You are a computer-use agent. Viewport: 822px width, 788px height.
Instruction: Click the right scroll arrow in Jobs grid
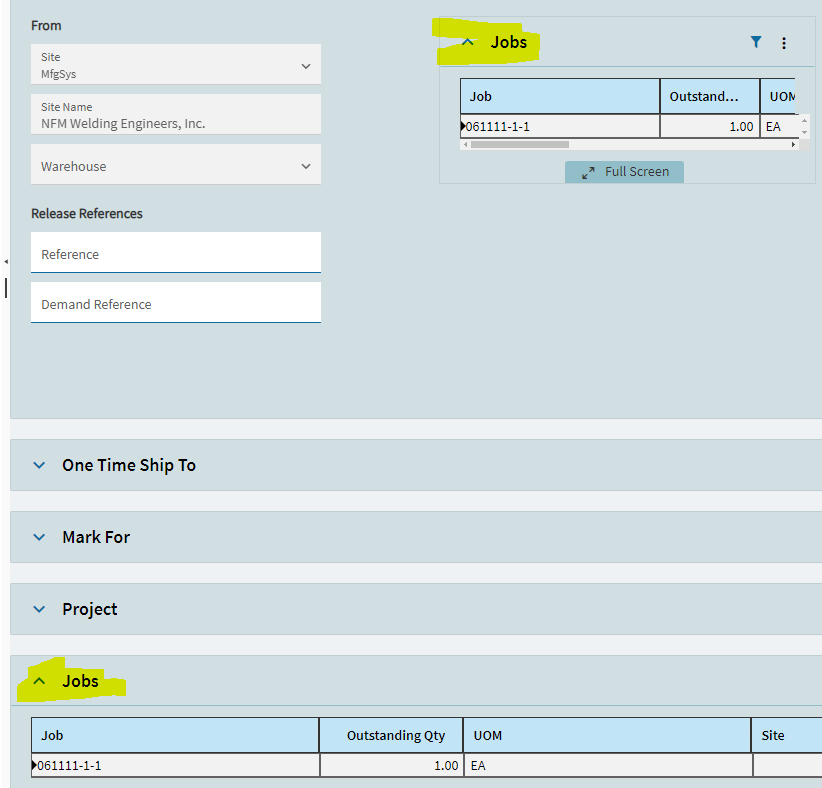pyautogui.click(x=793, y=144)
